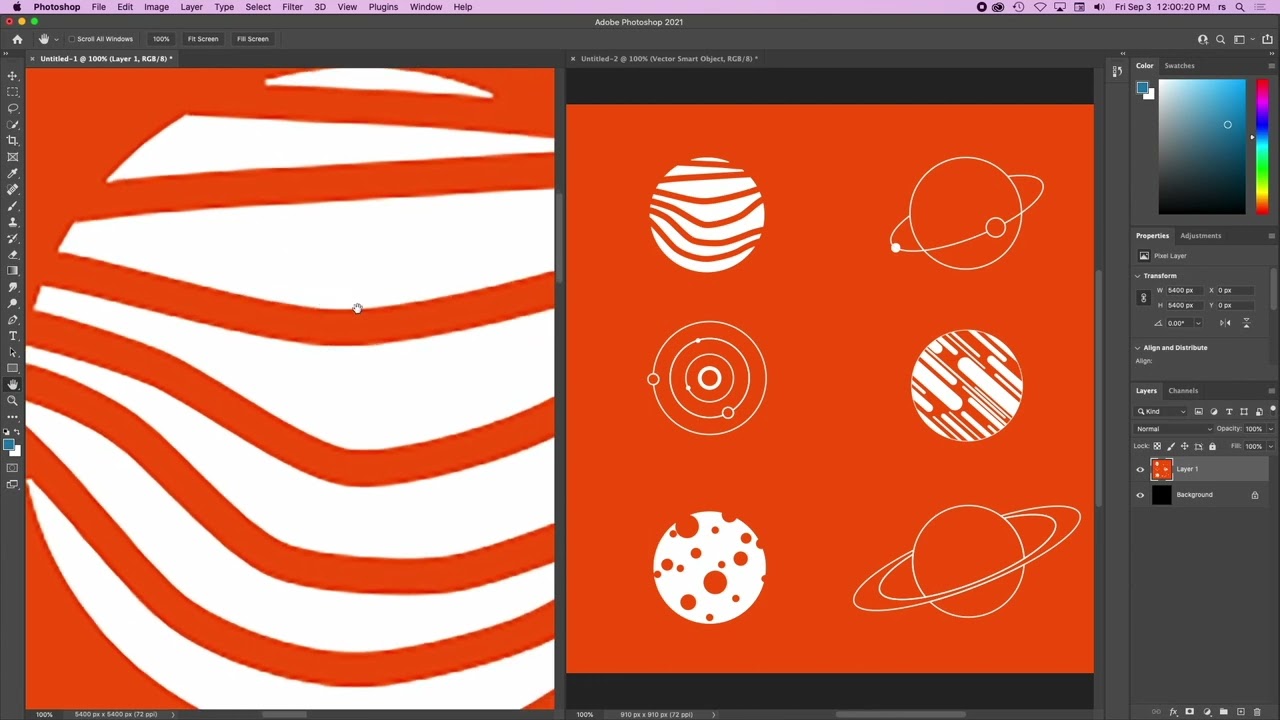Click the color picker field

[1202, 146]
